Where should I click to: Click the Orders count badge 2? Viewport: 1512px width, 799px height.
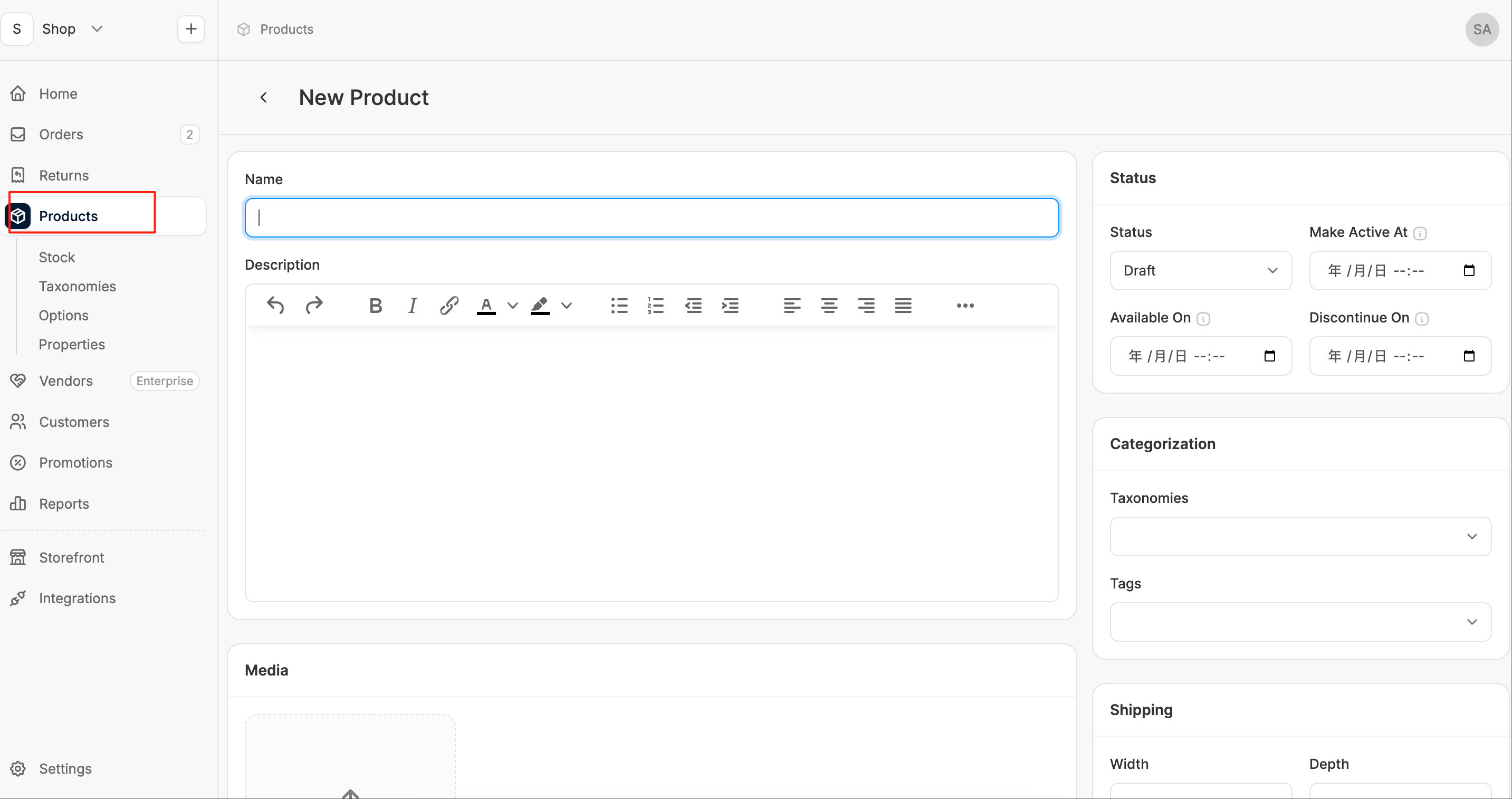tap(189, 135)
